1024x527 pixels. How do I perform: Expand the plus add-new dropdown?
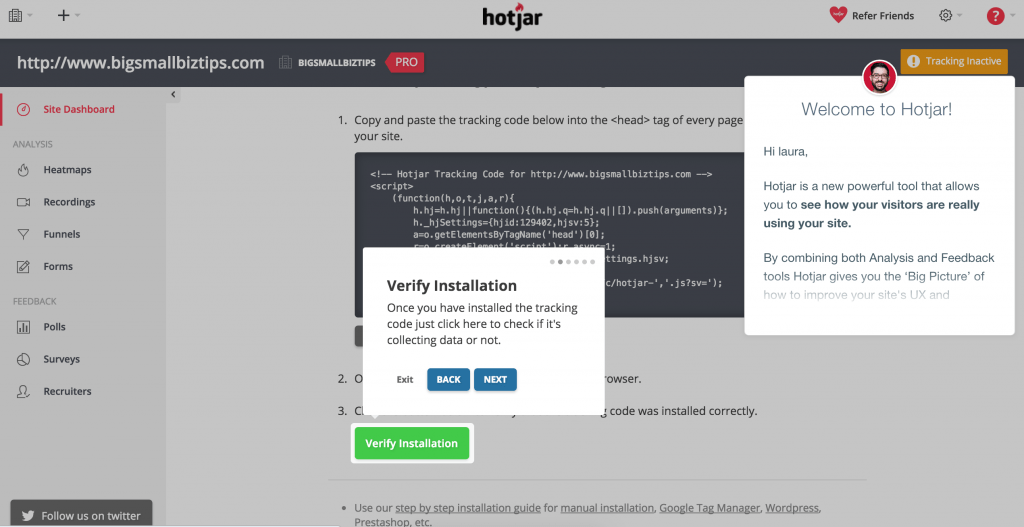[68, 15]
